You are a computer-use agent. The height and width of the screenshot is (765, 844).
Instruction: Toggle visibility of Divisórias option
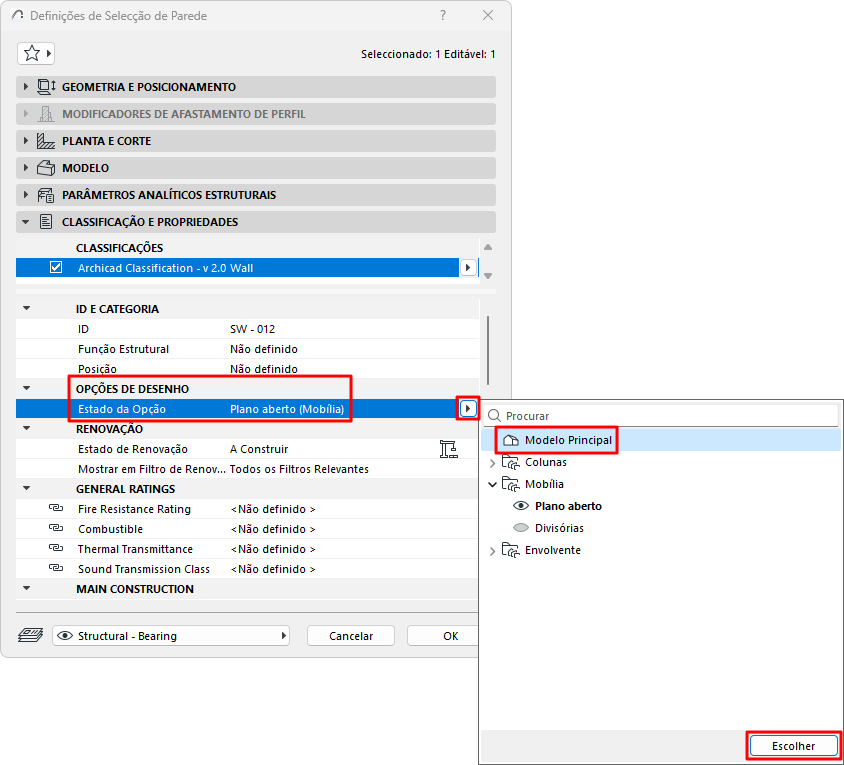click(521, 528)
